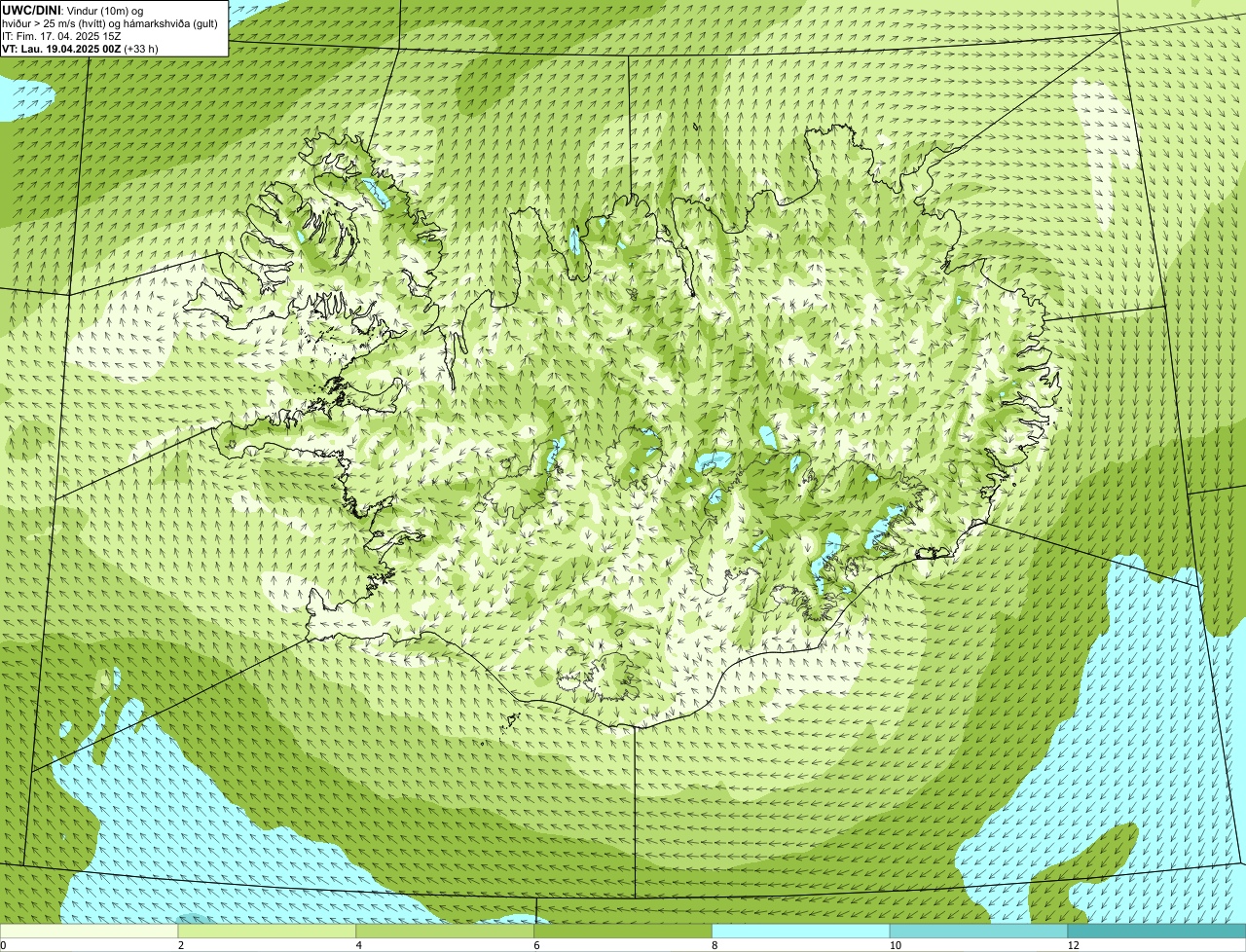The image size is (1246, 952).
Task: Click the legend tick label "6"
Action: pyautogui.click(x=535, y=945)
